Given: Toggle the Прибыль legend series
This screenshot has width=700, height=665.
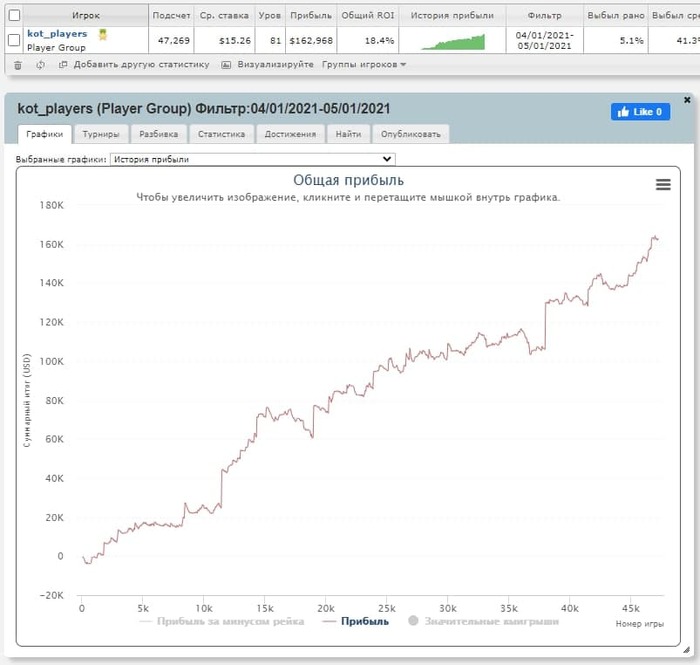Looking at the screenshot, I should pyautogui.click(x=356, y=621).
